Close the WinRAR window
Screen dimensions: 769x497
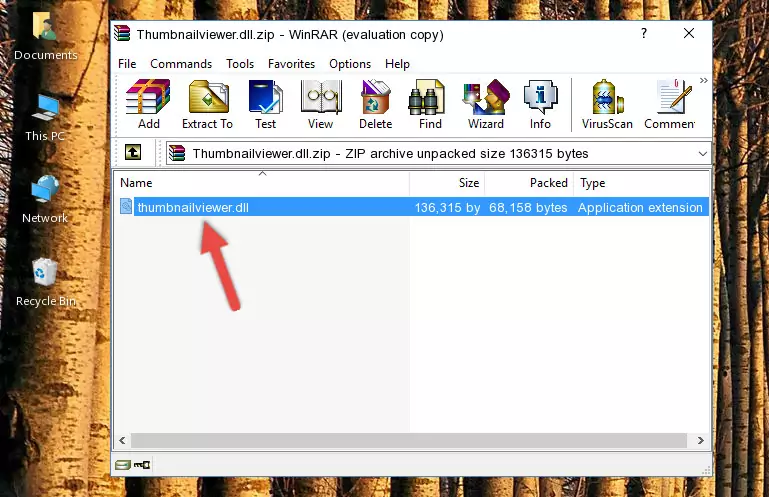(689, 33)
